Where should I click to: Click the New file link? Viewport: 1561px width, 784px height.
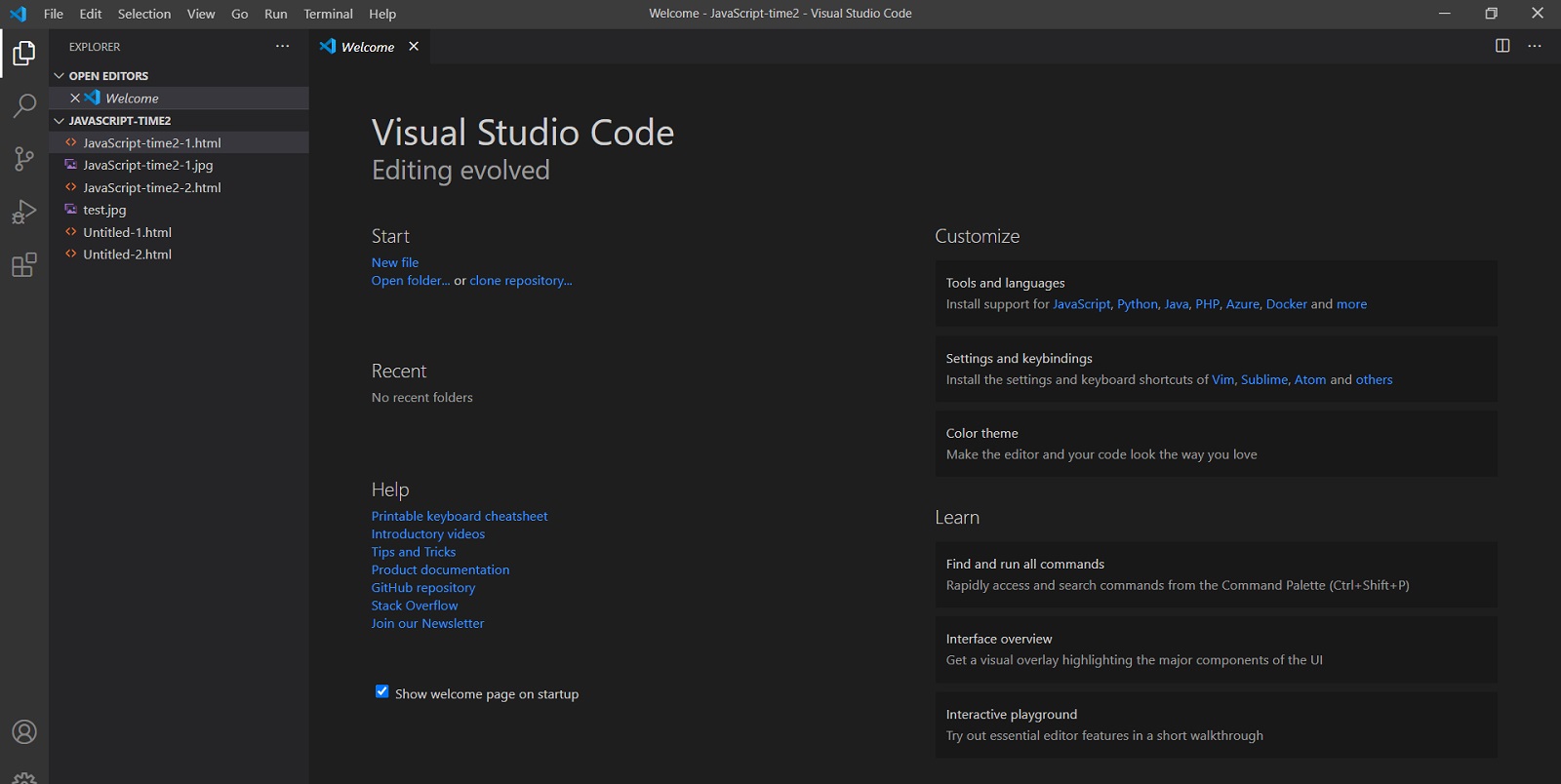[395, 262]
